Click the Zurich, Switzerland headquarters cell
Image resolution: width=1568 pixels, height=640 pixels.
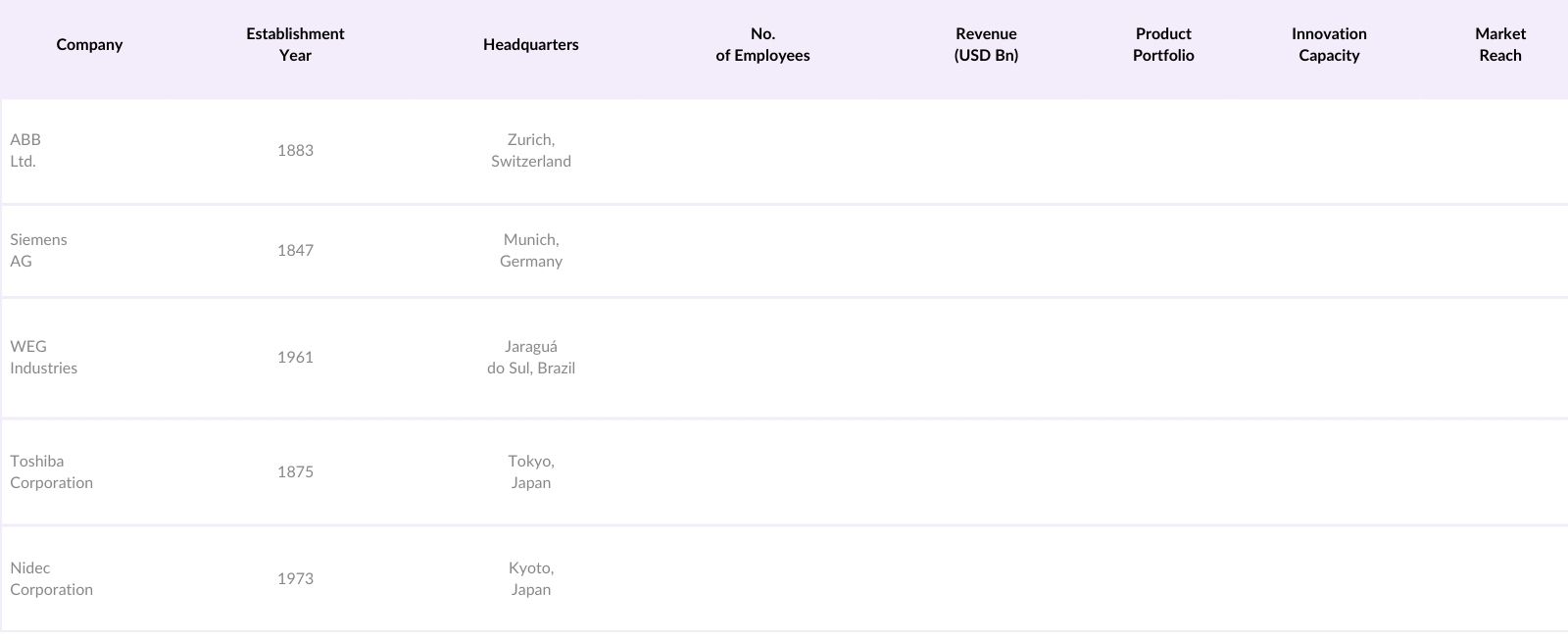point(530,151)
